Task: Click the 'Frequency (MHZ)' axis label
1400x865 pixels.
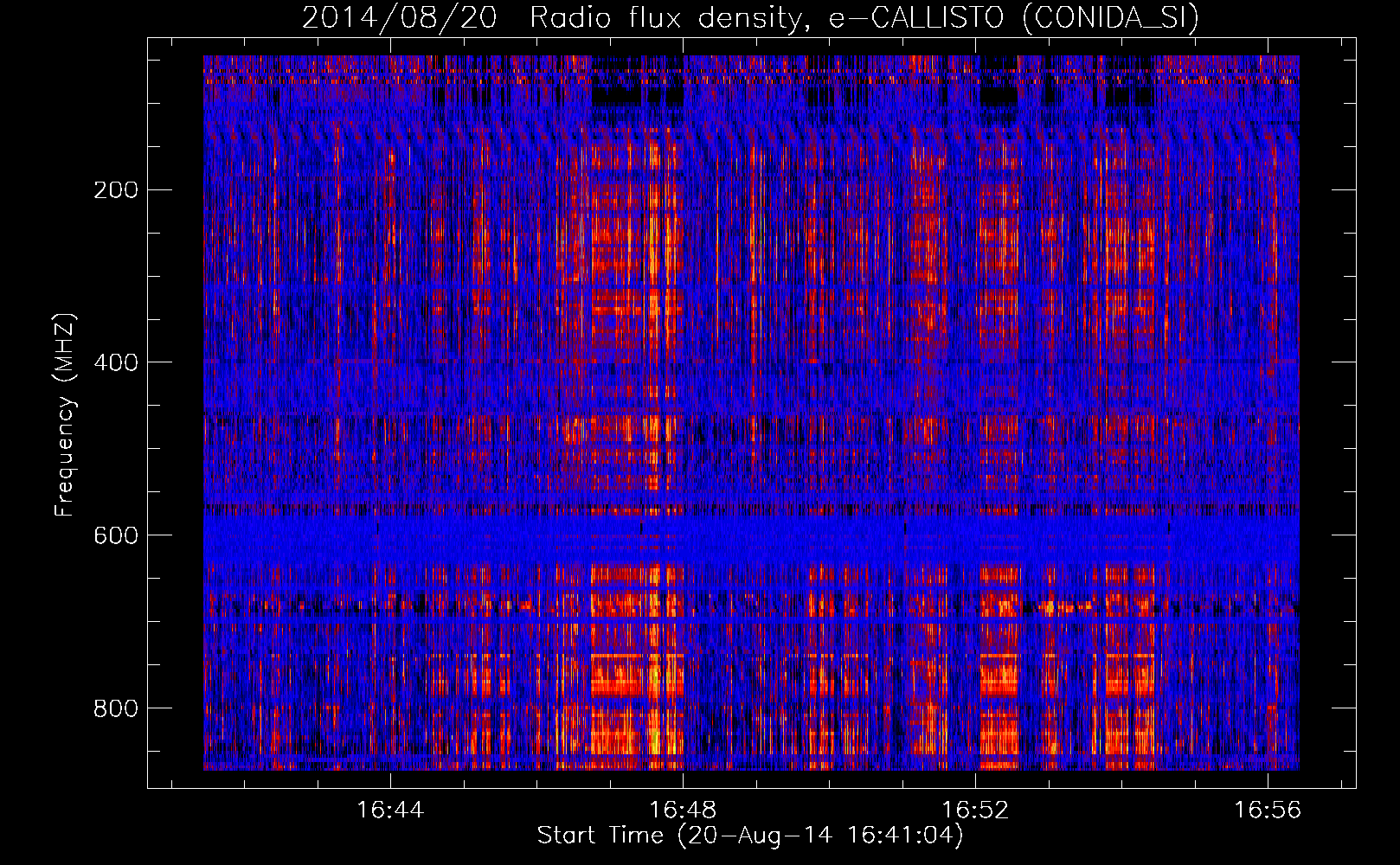Action: [65, 415]
